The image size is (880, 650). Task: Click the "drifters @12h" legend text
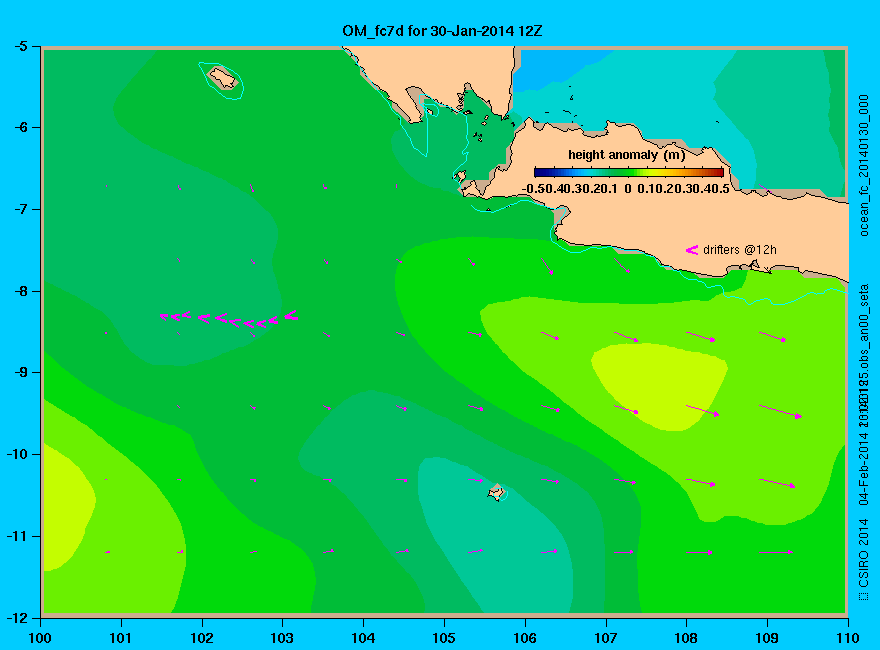740,250
